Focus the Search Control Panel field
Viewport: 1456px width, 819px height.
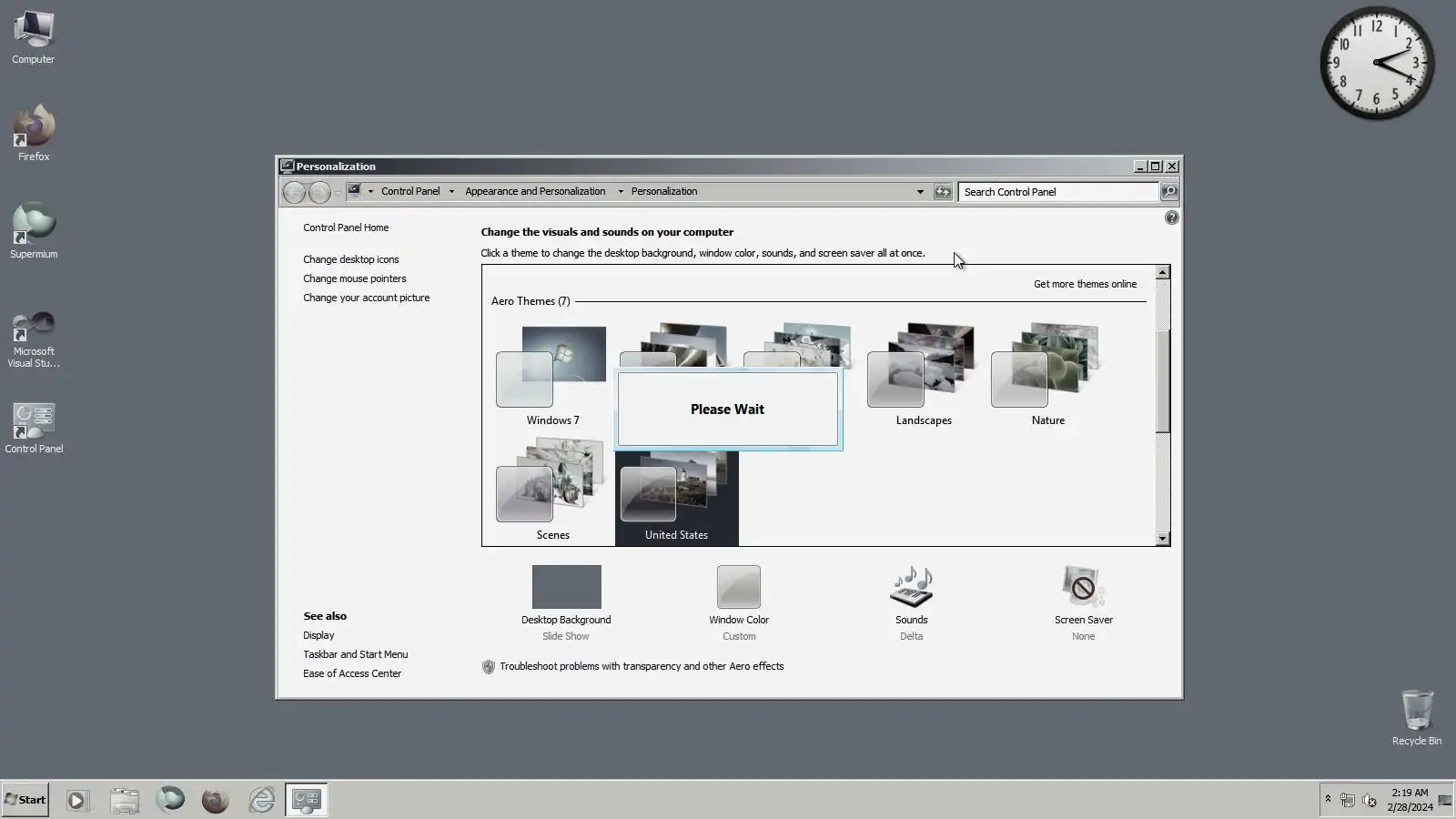pyautogui.click(x=1058, y=192)
